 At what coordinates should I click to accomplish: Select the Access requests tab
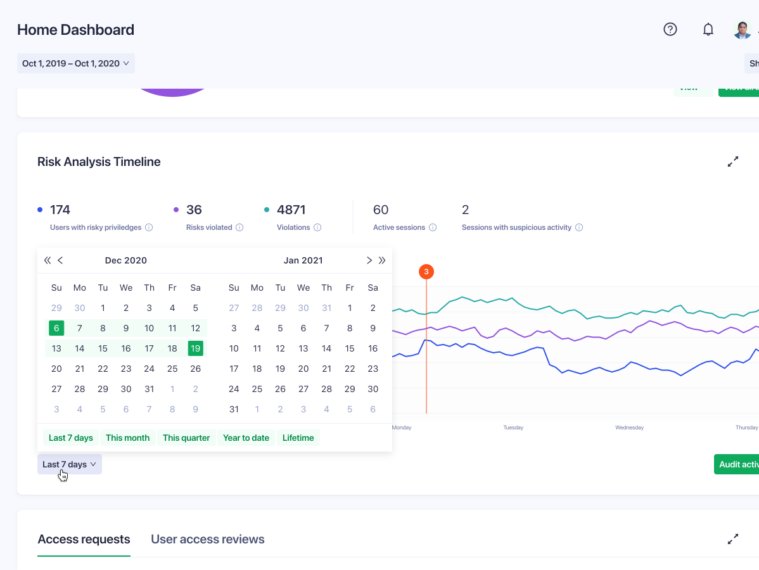coord(84,539)
